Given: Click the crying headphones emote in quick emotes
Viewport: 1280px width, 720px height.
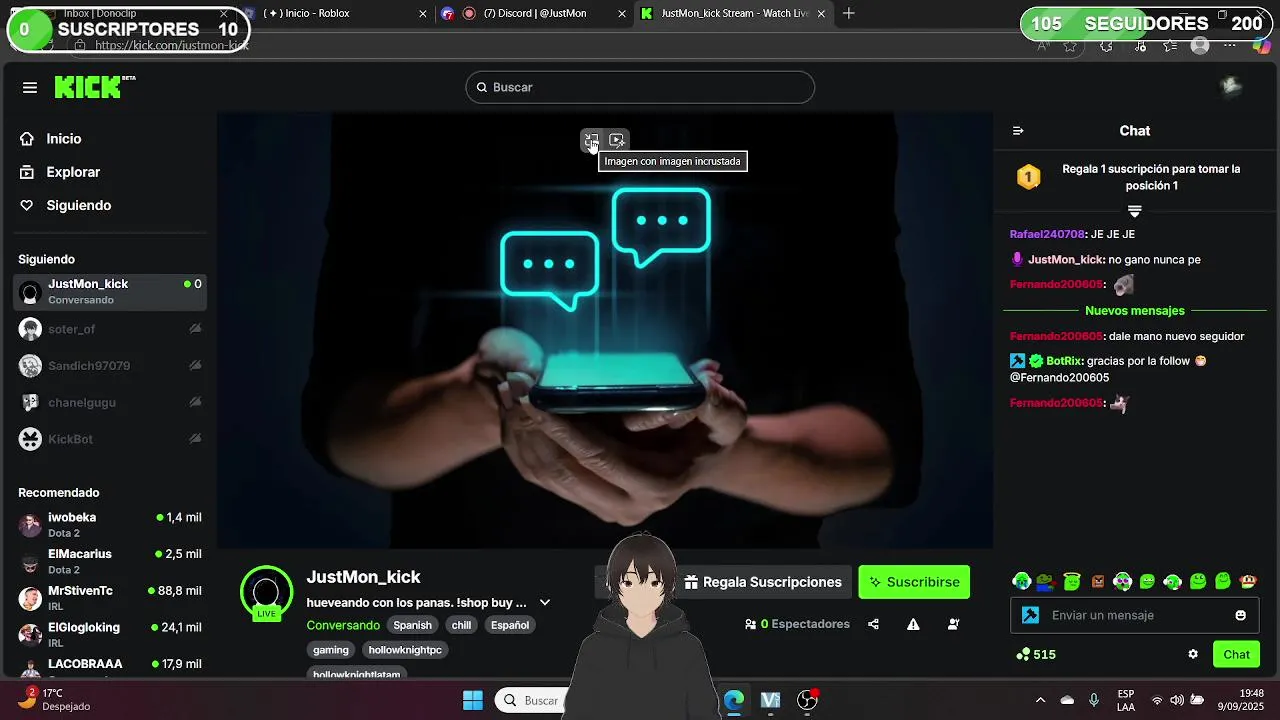Looking at the screenshot, I should [x=1021, y=581].
